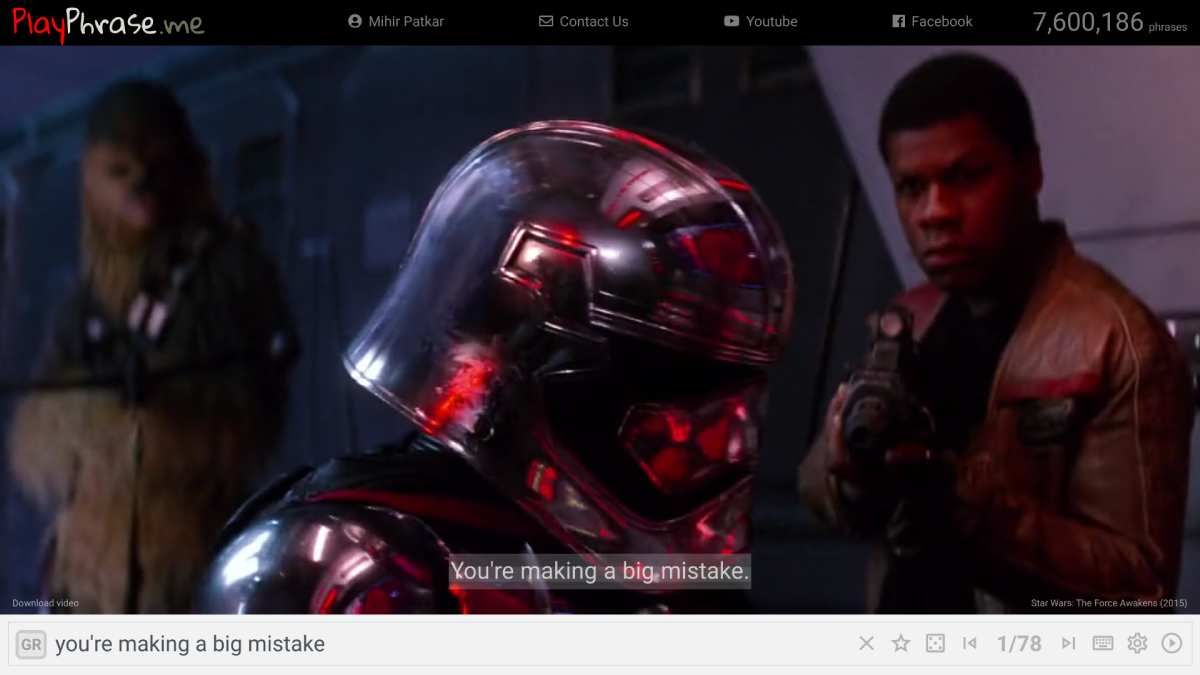Click the PlayPhrase.me logo
Image resolution: width=1200 pixels, height=675 pixels.
(x=108, y=23)
